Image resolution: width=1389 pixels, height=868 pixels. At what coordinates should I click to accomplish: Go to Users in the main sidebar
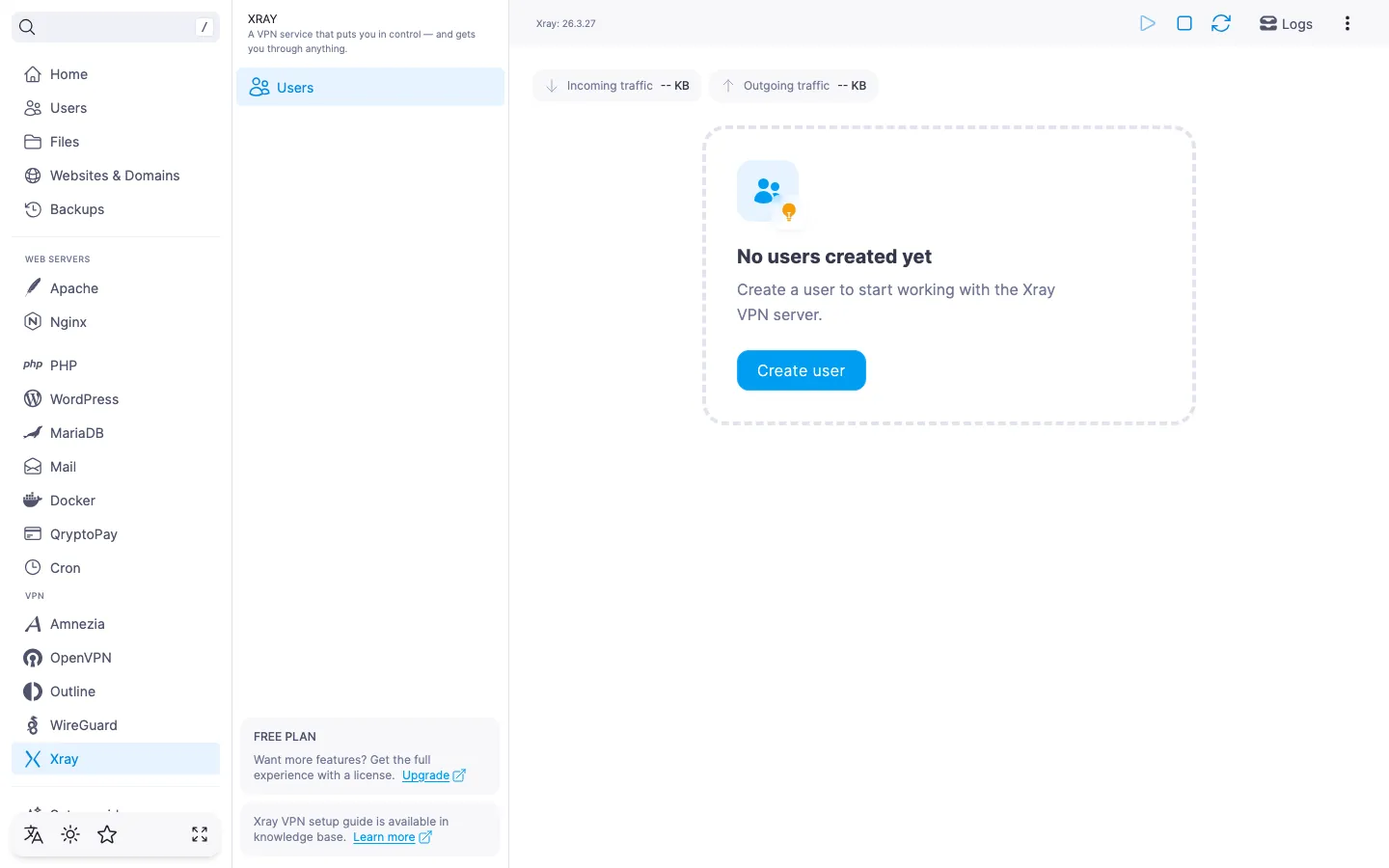point(116,108)
